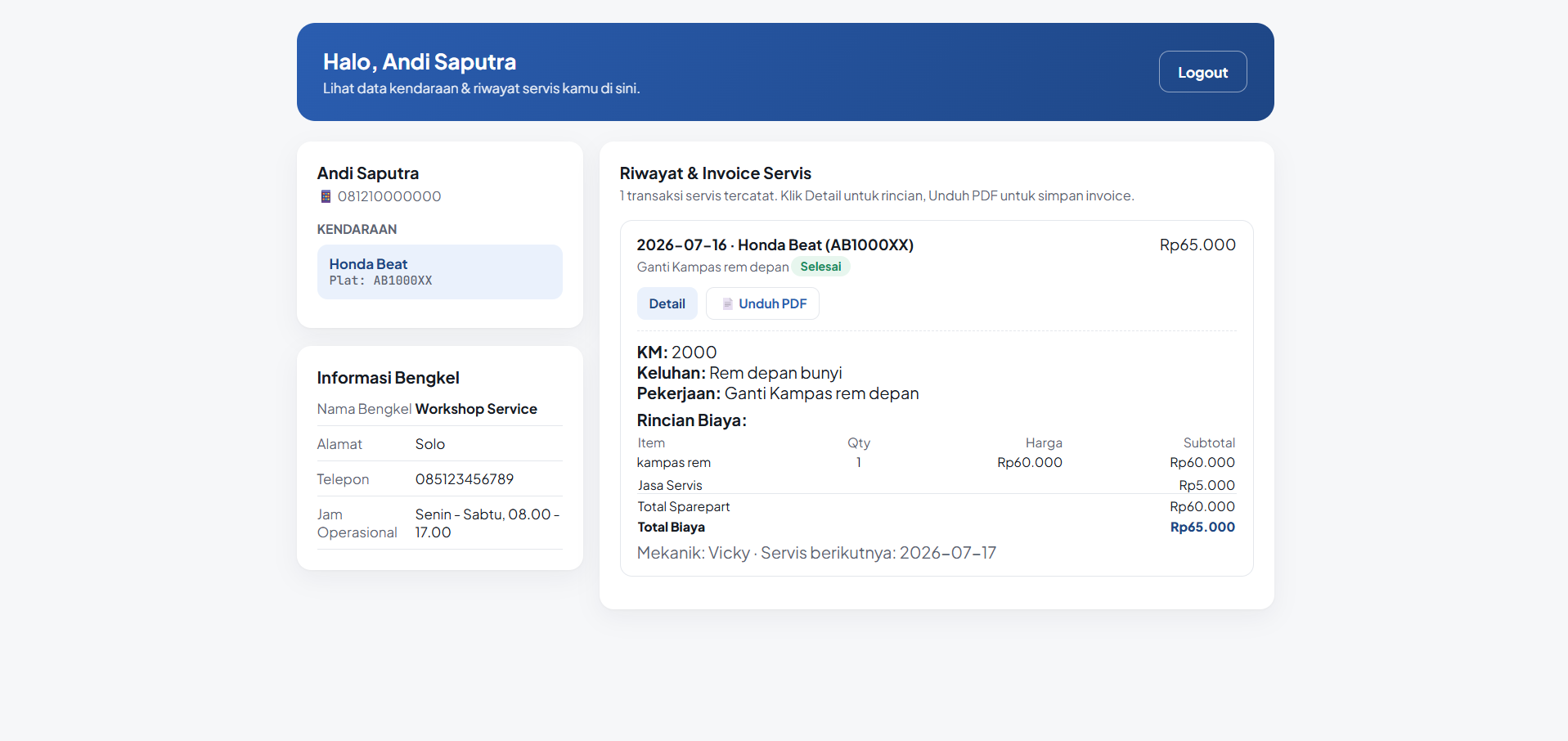
Task: Click the workshop phone number 085123456789
Action: [464, 479]
